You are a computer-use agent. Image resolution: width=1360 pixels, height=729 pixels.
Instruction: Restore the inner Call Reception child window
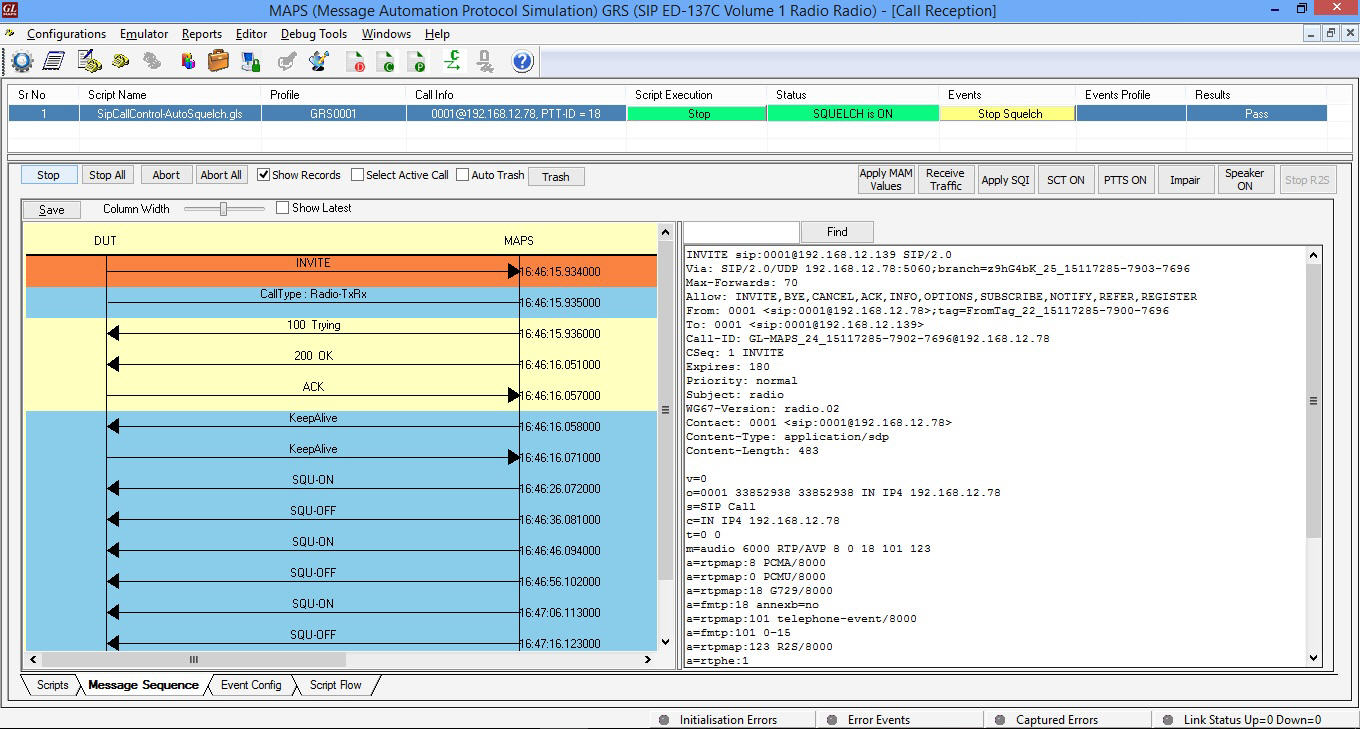point(1330,33)
